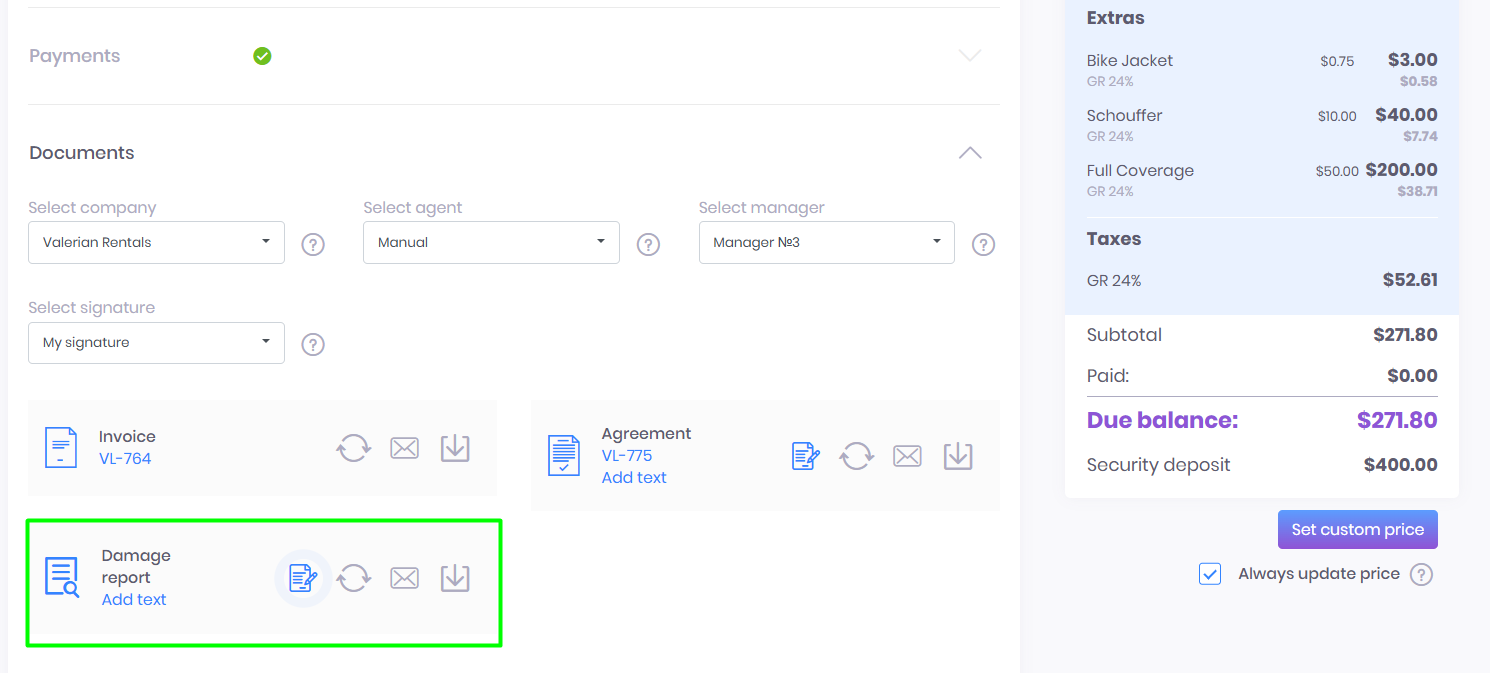Expand the Payments section
Viewport: 1490px width, 673px height.
click(970, 56)
